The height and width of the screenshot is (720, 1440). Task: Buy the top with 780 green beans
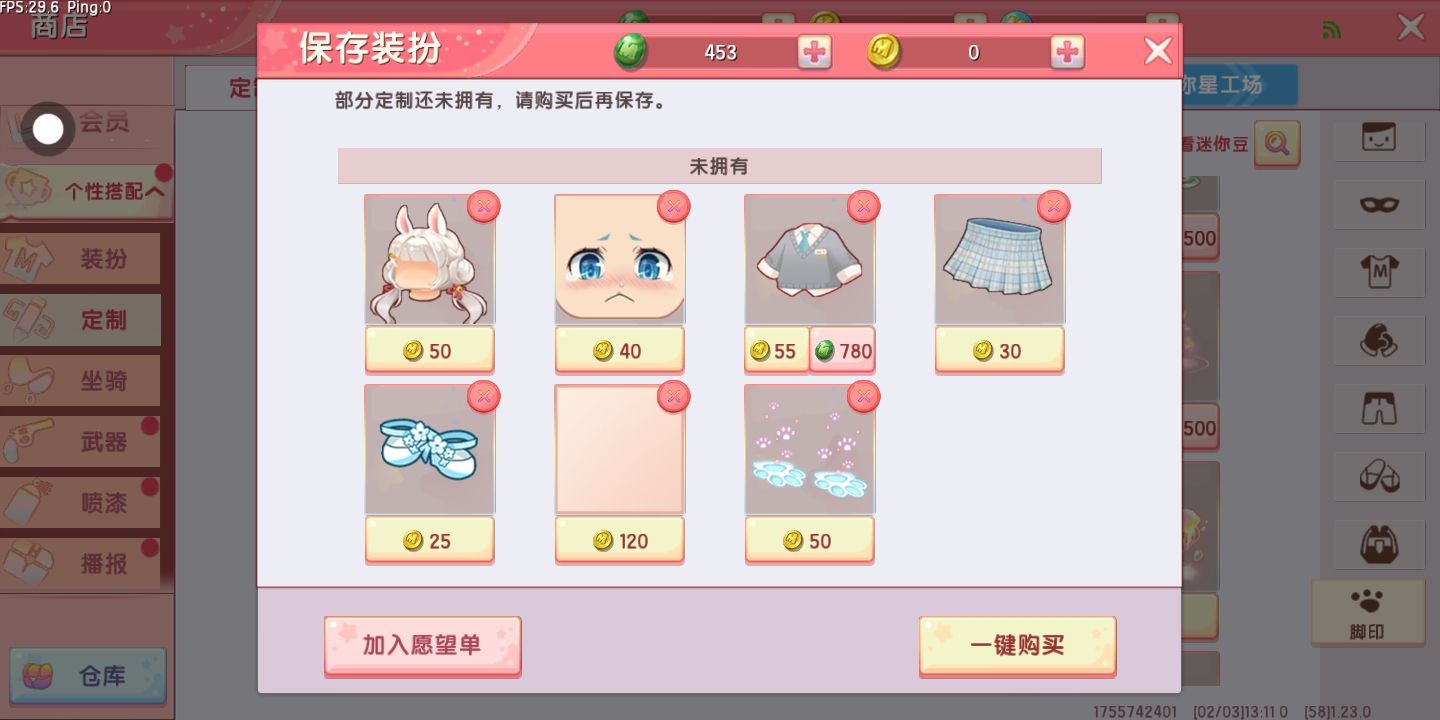click(842, 351)
